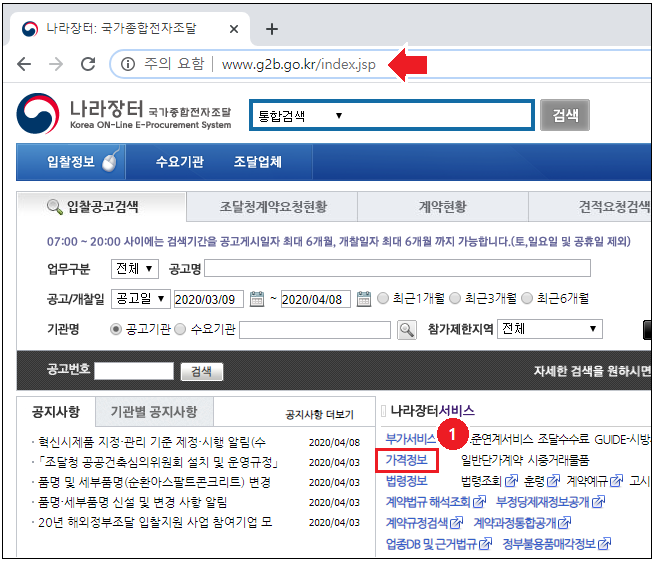The image size is (654, 563).
Task: Switch to 공지사항 tab
Action: (x=56, y=412)
